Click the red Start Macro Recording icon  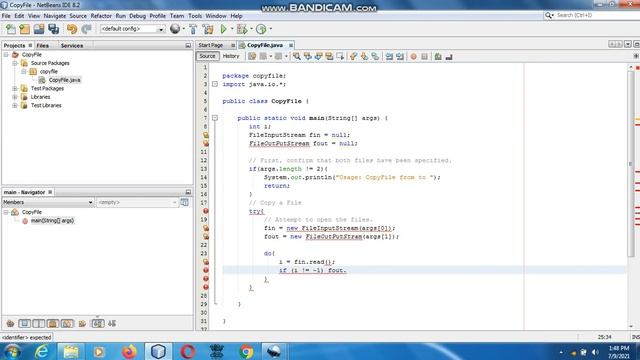tap(413, 56)
